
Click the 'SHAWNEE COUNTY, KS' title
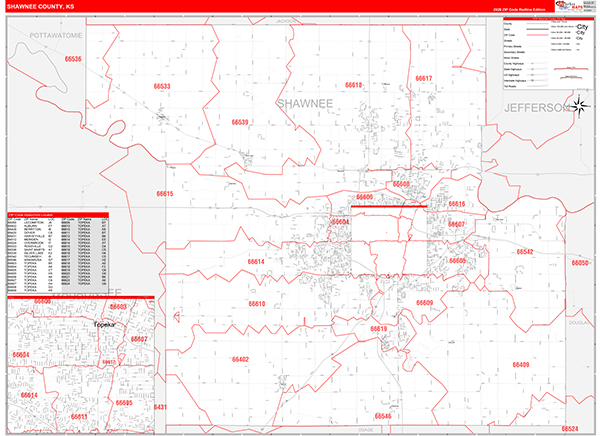point(41,7)
